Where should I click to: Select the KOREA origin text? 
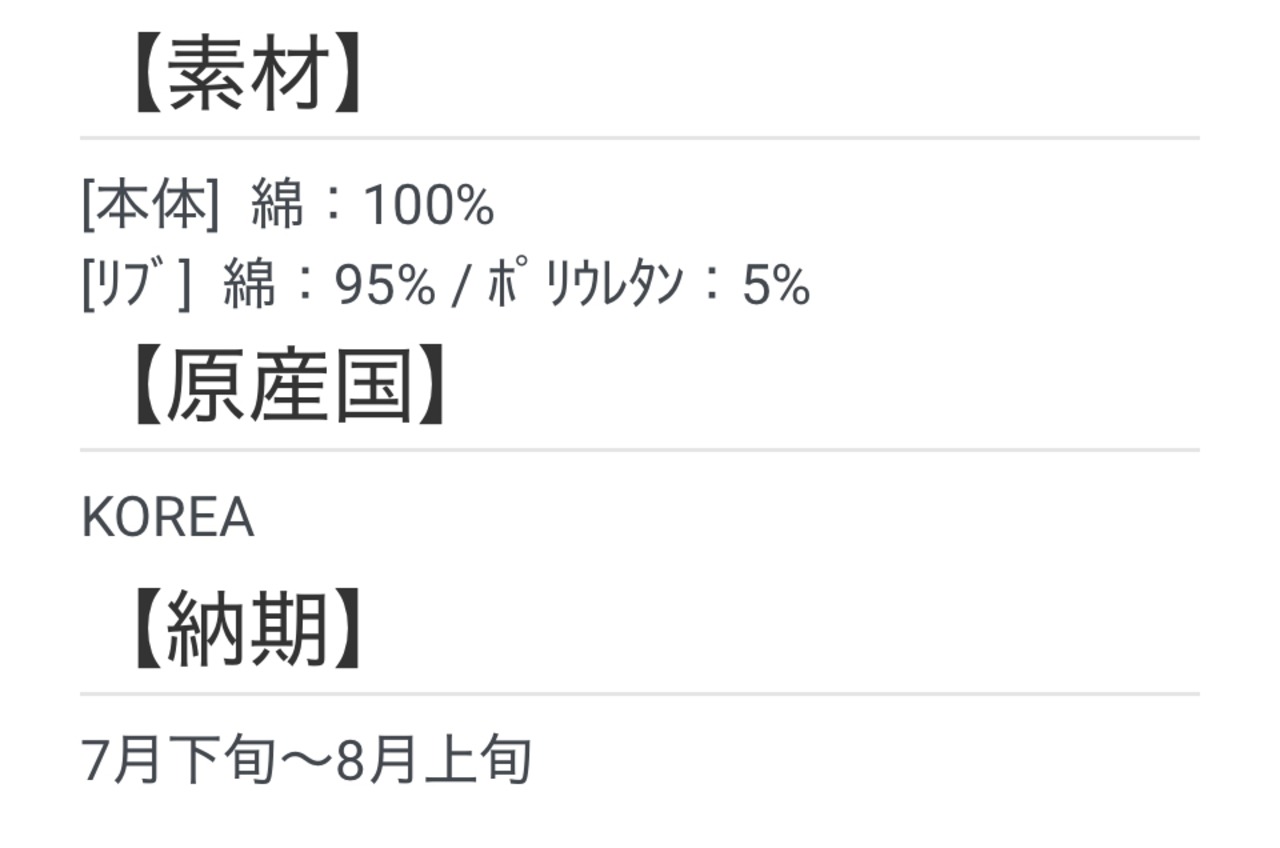coord(167,518)
